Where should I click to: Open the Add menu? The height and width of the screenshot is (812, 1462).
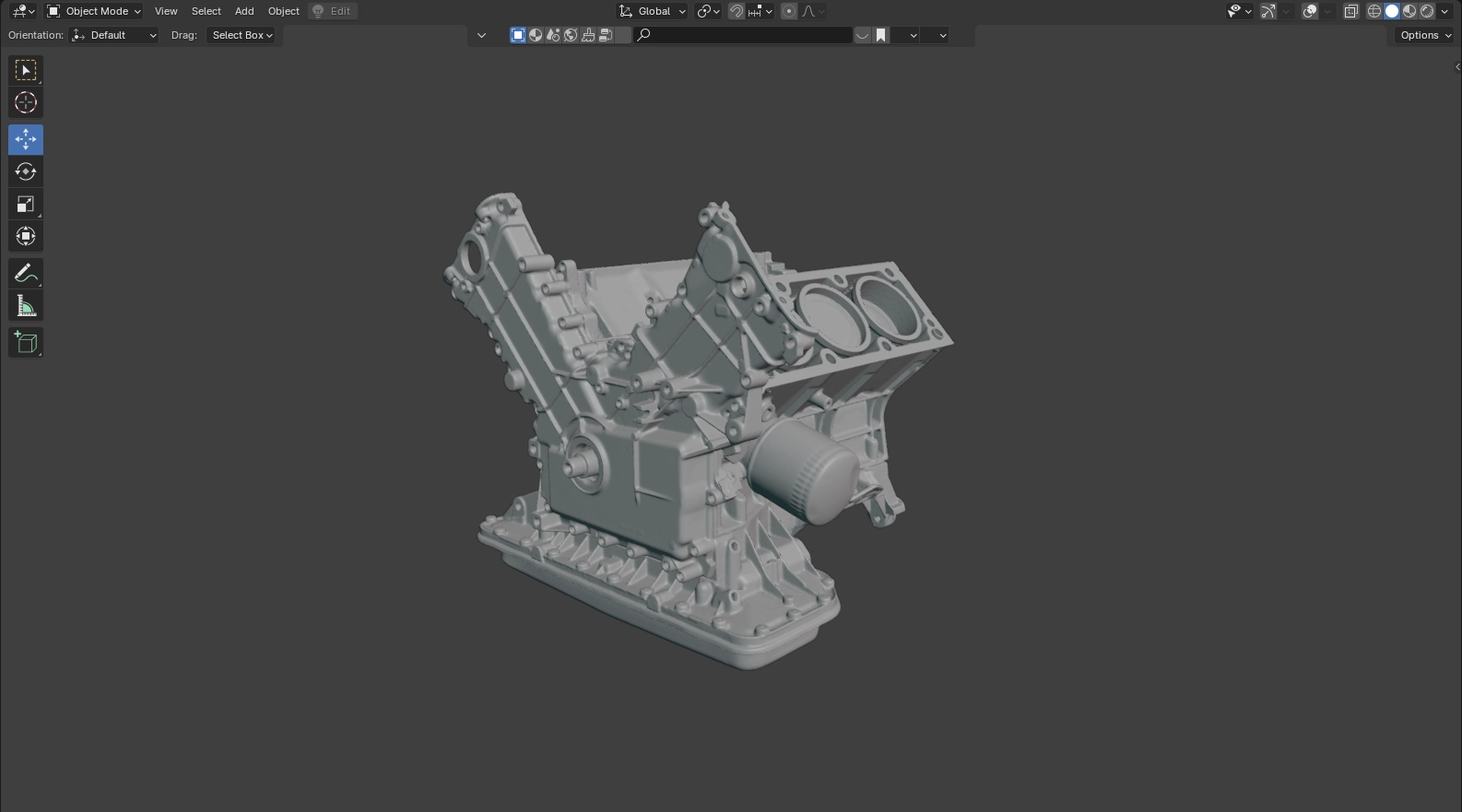(244, 11)
